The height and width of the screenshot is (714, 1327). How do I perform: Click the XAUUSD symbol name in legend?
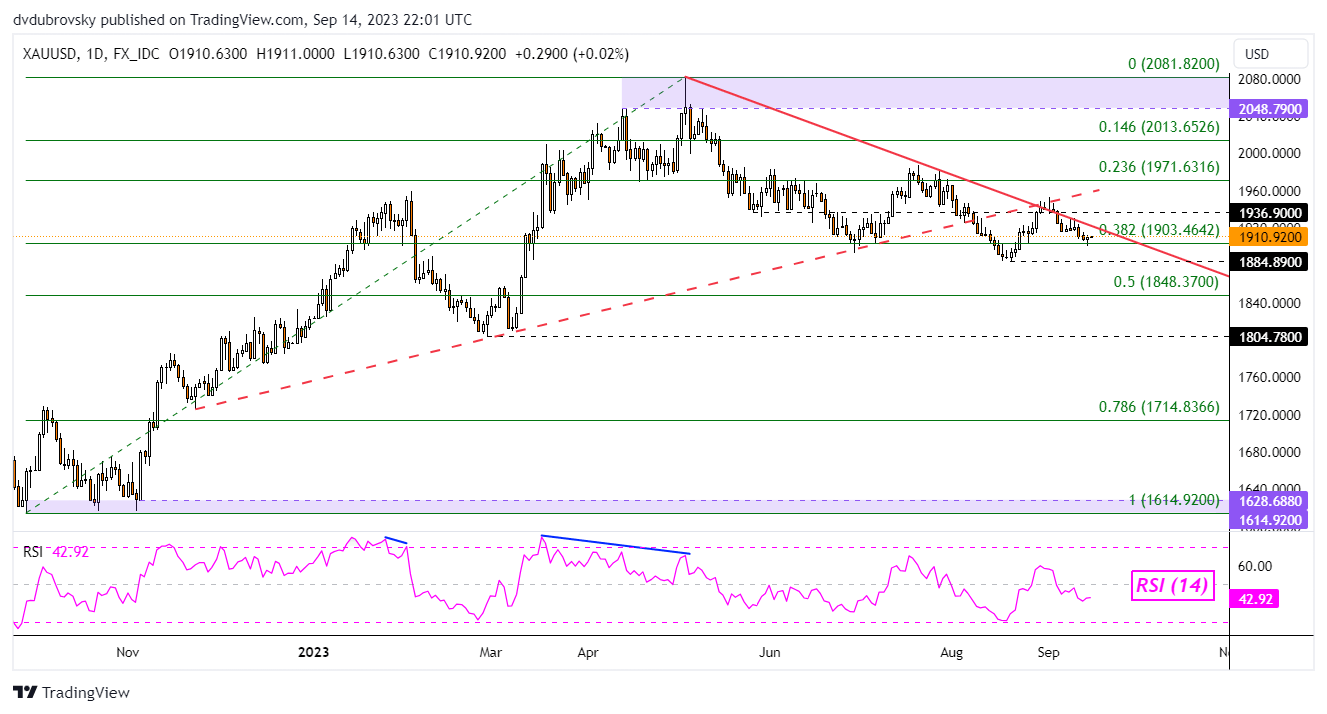pyautogui.click(x=48, y=54)
